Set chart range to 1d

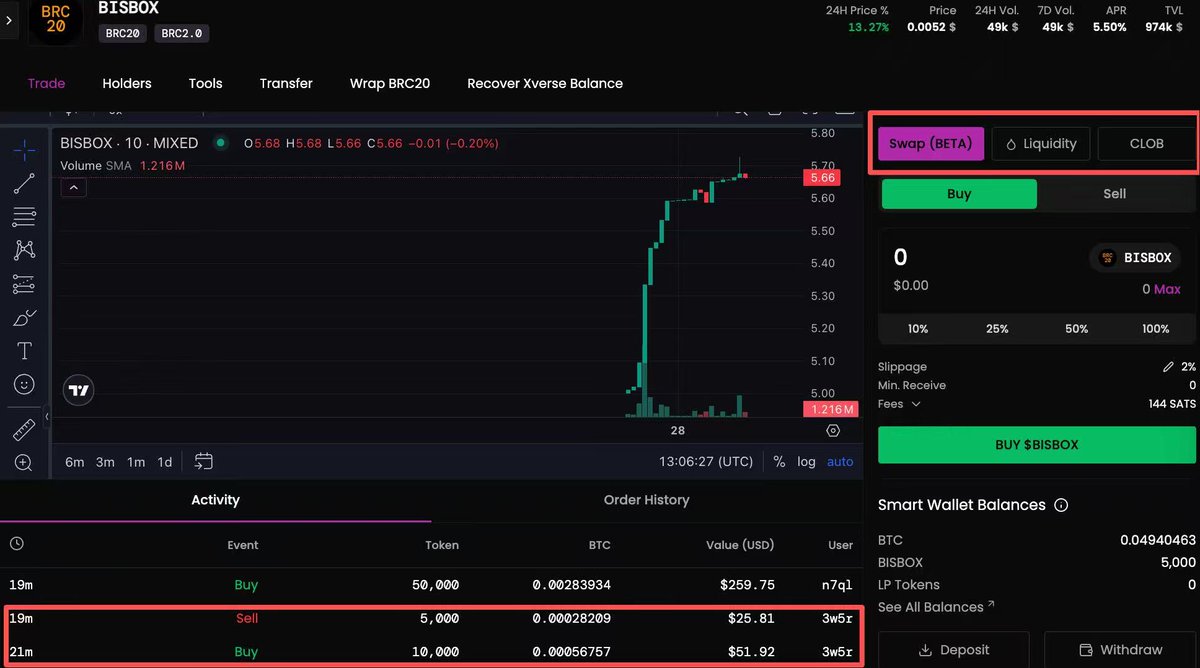(165, 462)
